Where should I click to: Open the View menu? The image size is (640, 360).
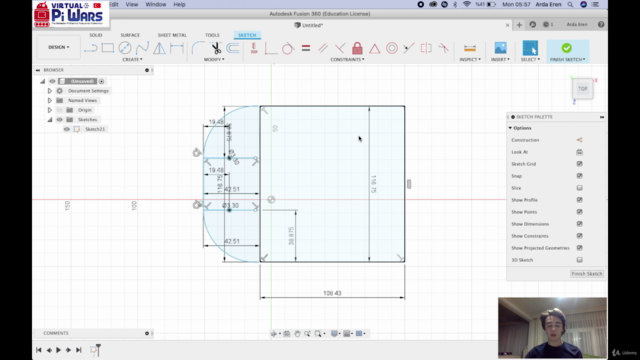coord(132,4)
